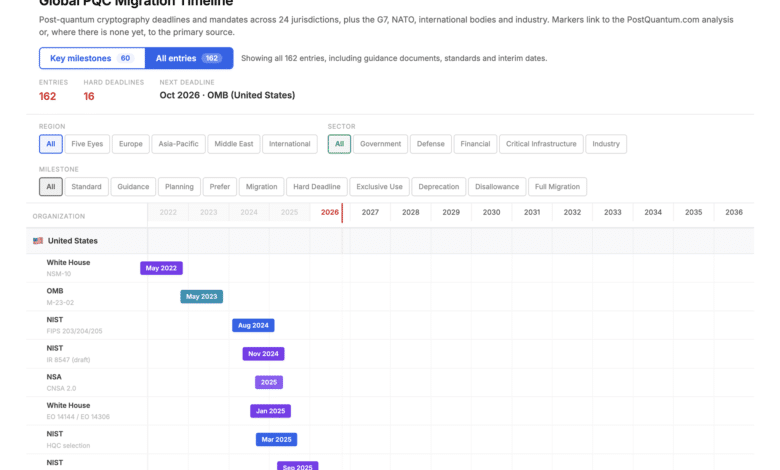Image resolution: width=780 pixels, height=470 pixels.
Task: Open the May 2022 White House marker
Action: (x=161, y=268)
